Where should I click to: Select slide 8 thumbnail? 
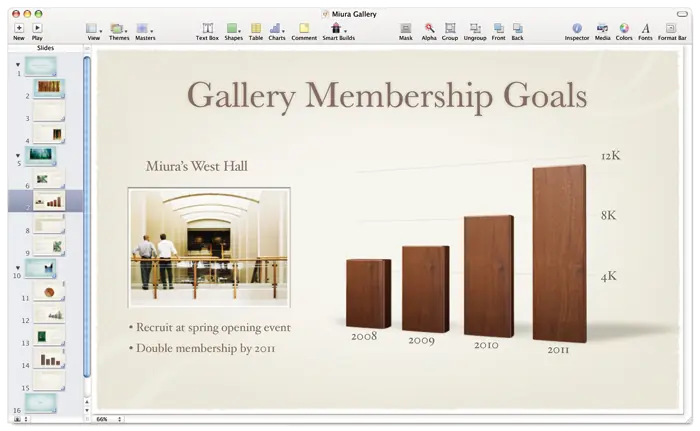(49, 223)
